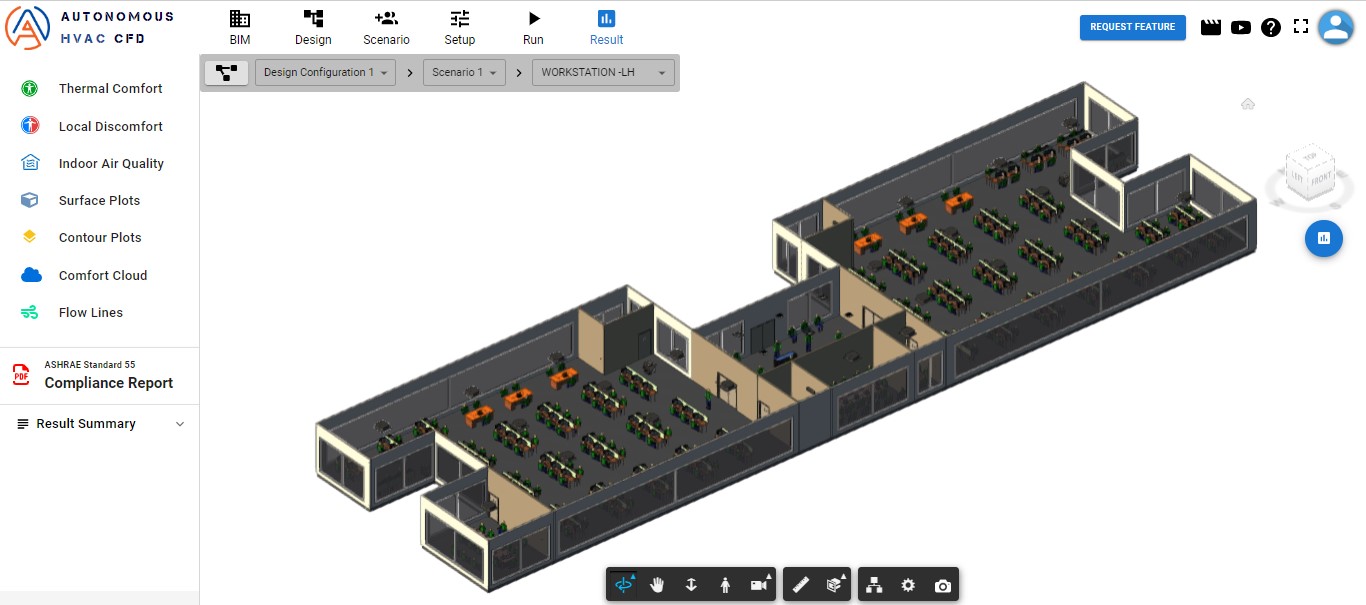Viewport: 1366px width, 605px height.
Task: Activate the vertical section elevation tool
Action: point(690,584)
